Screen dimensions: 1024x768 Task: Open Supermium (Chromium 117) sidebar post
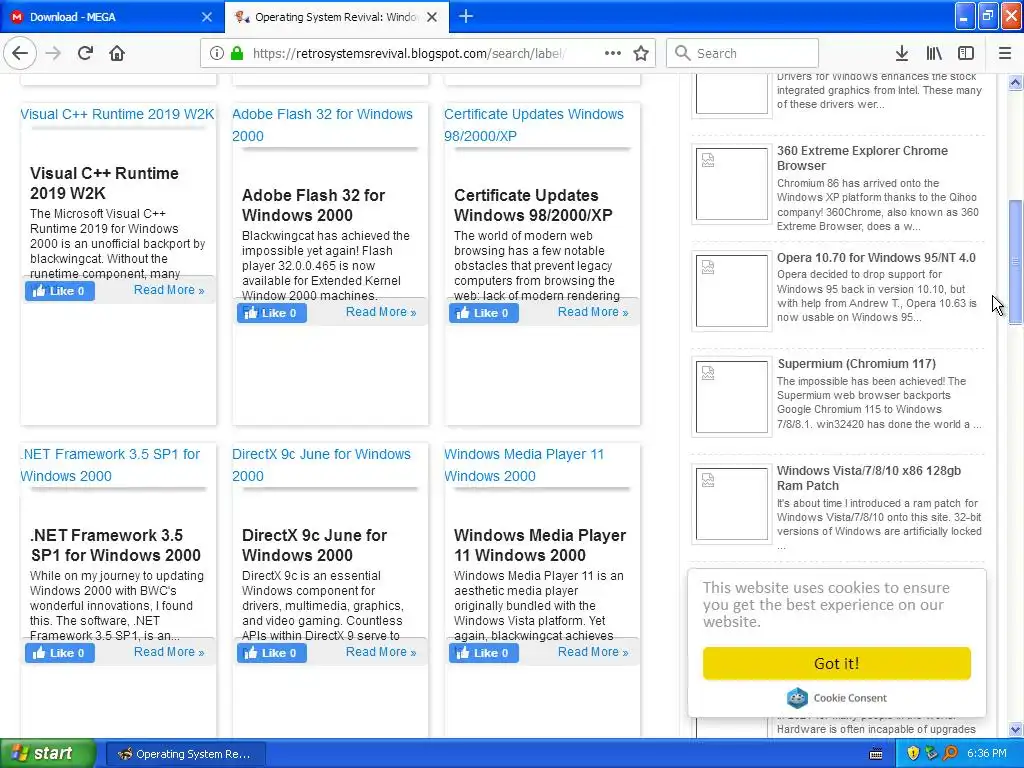[856, 364]
